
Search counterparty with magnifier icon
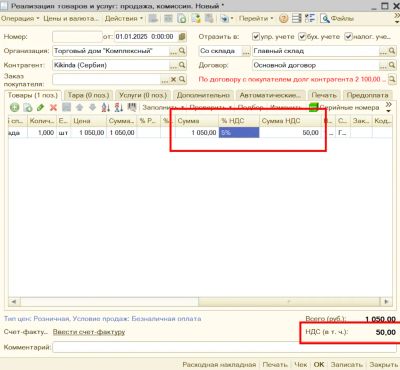pos(182,65)
